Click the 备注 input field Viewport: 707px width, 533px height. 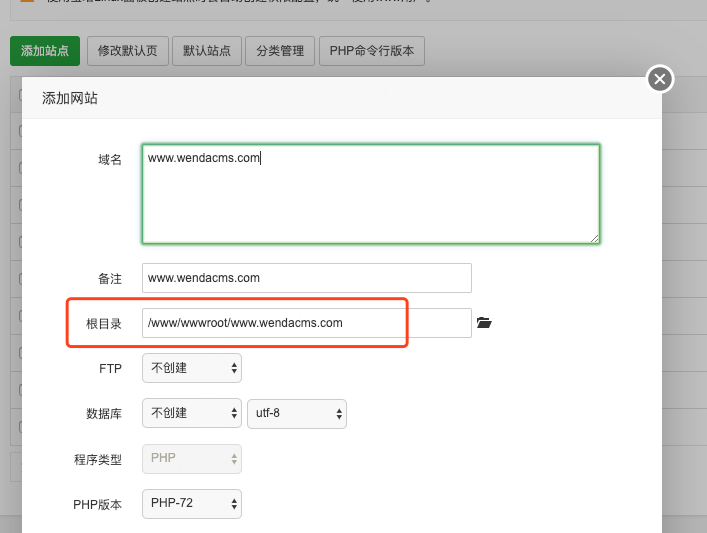(307, 278)
